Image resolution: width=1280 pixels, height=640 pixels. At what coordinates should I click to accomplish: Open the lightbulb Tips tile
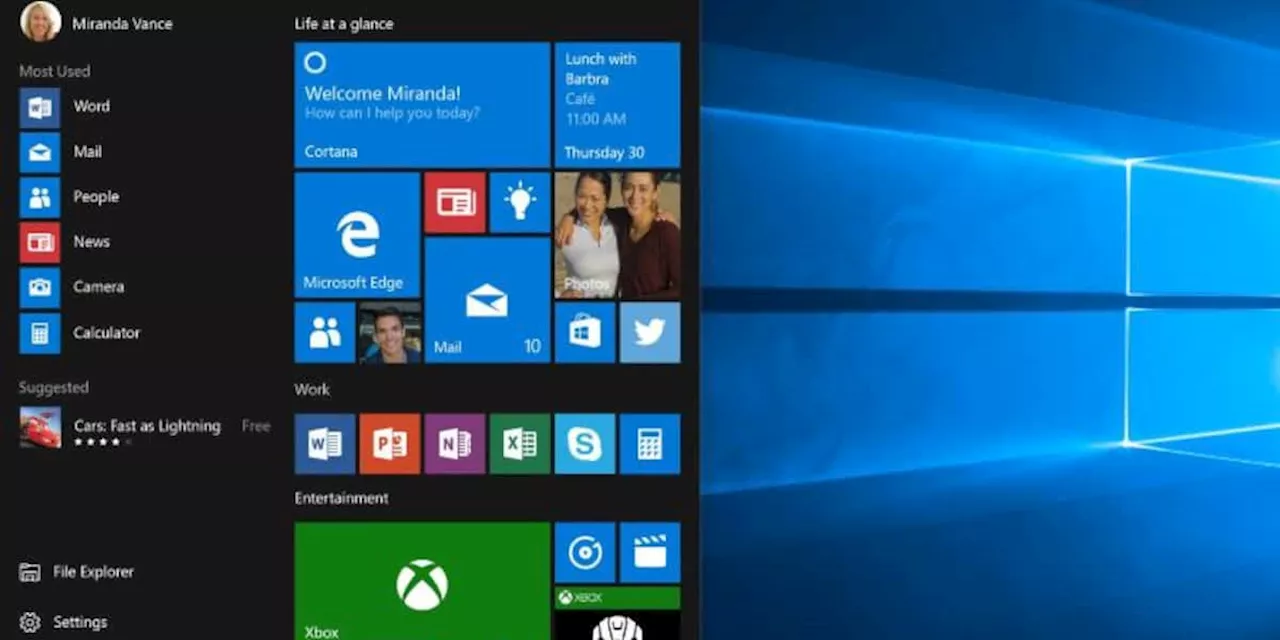tap(520, 202)
